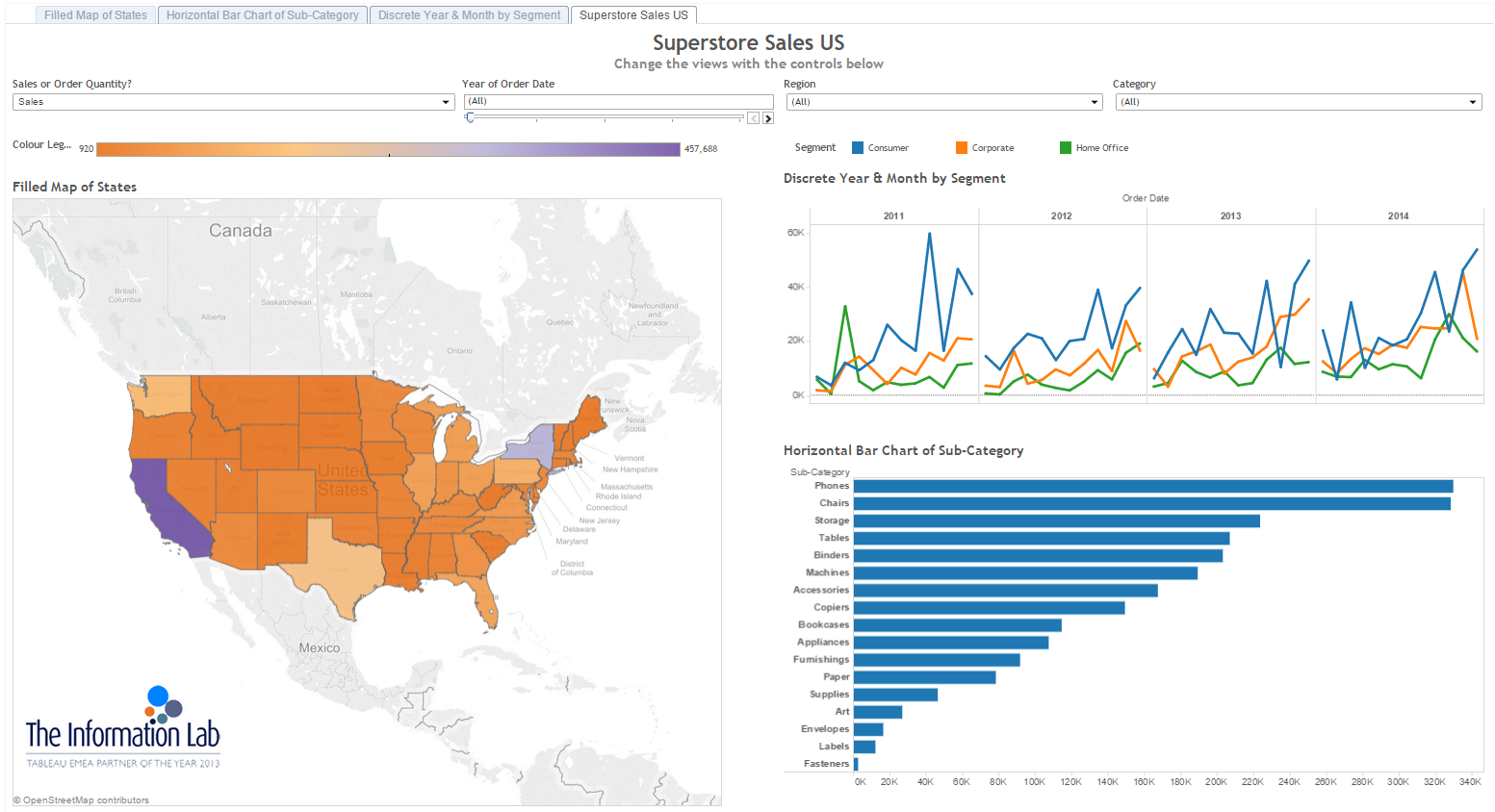
Task: Select the Phones bar in bar chart
Action: coord(1152,486)
